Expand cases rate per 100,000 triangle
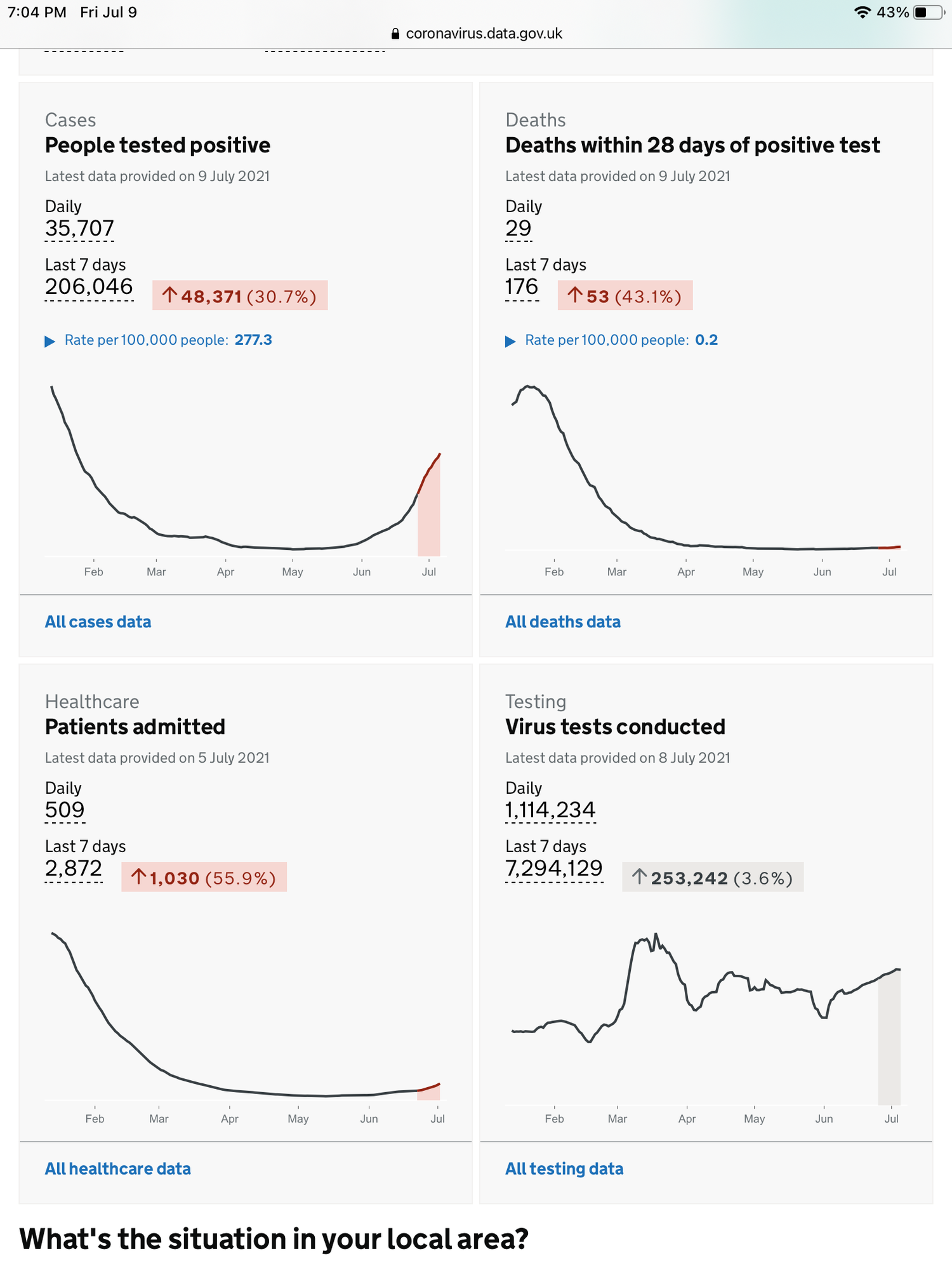Image resolution: width=952 pixels, height=1270 pixels. [x=50, y=342]
